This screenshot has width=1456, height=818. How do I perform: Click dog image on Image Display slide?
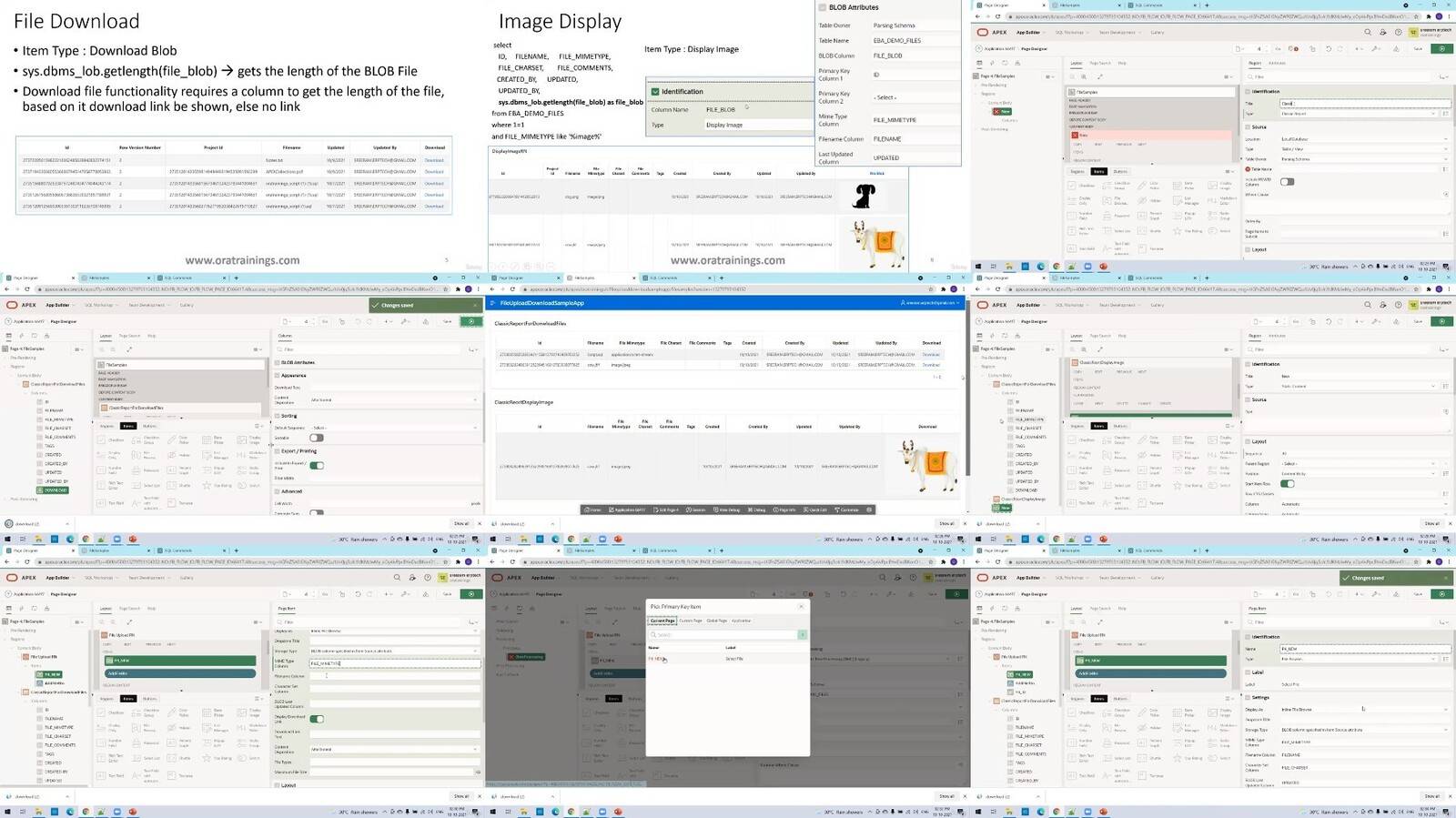(x=864, y=196)
